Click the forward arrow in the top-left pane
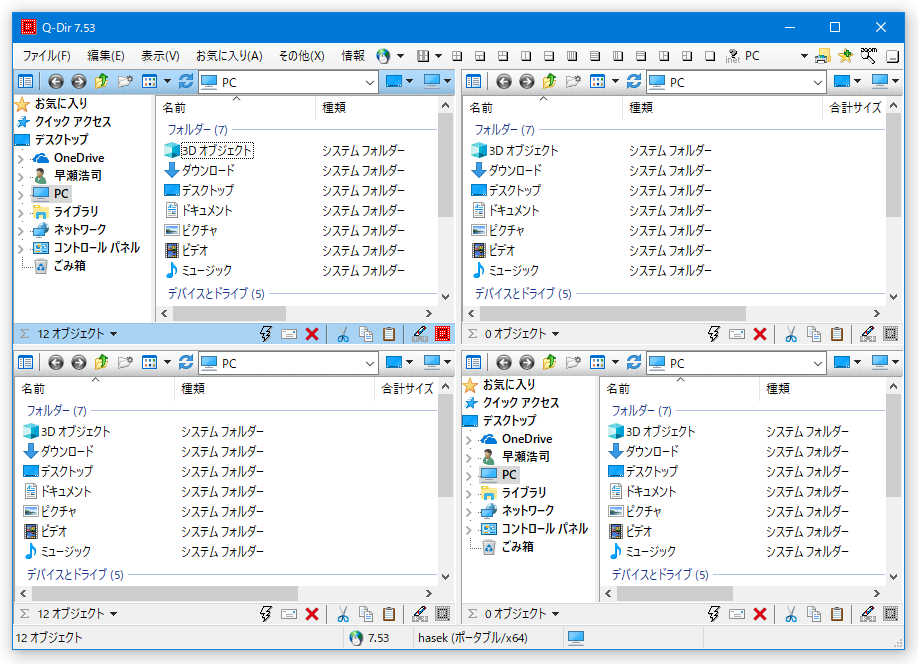Image resolution: width=918 pixels, height=664 pixels. click(x=78, y=81)
